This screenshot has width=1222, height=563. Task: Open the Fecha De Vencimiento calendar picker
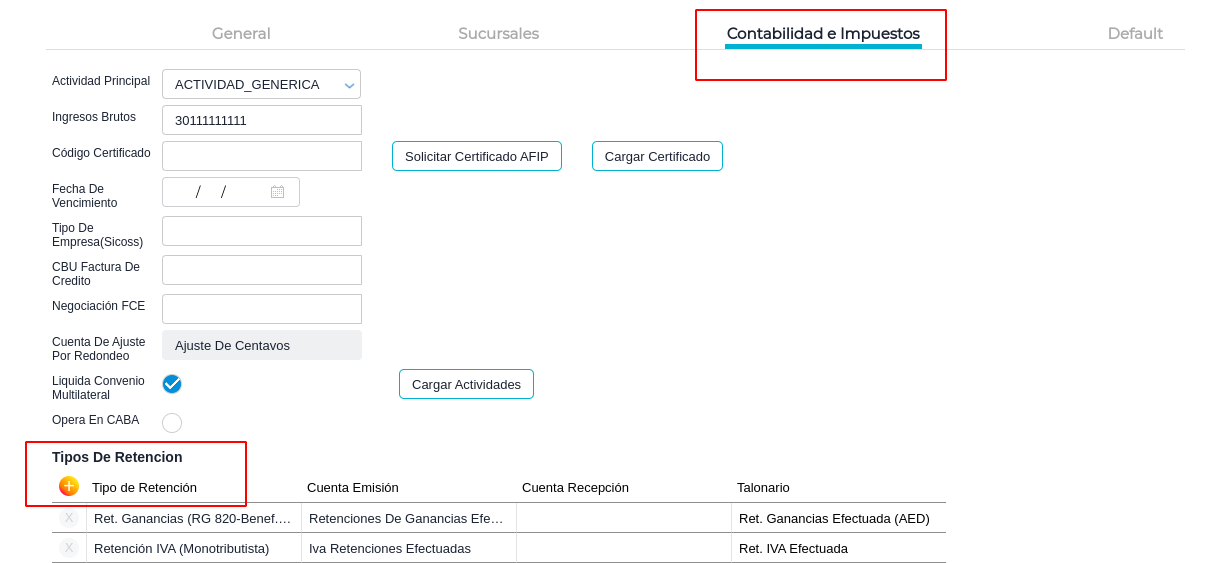coord(277,192)
